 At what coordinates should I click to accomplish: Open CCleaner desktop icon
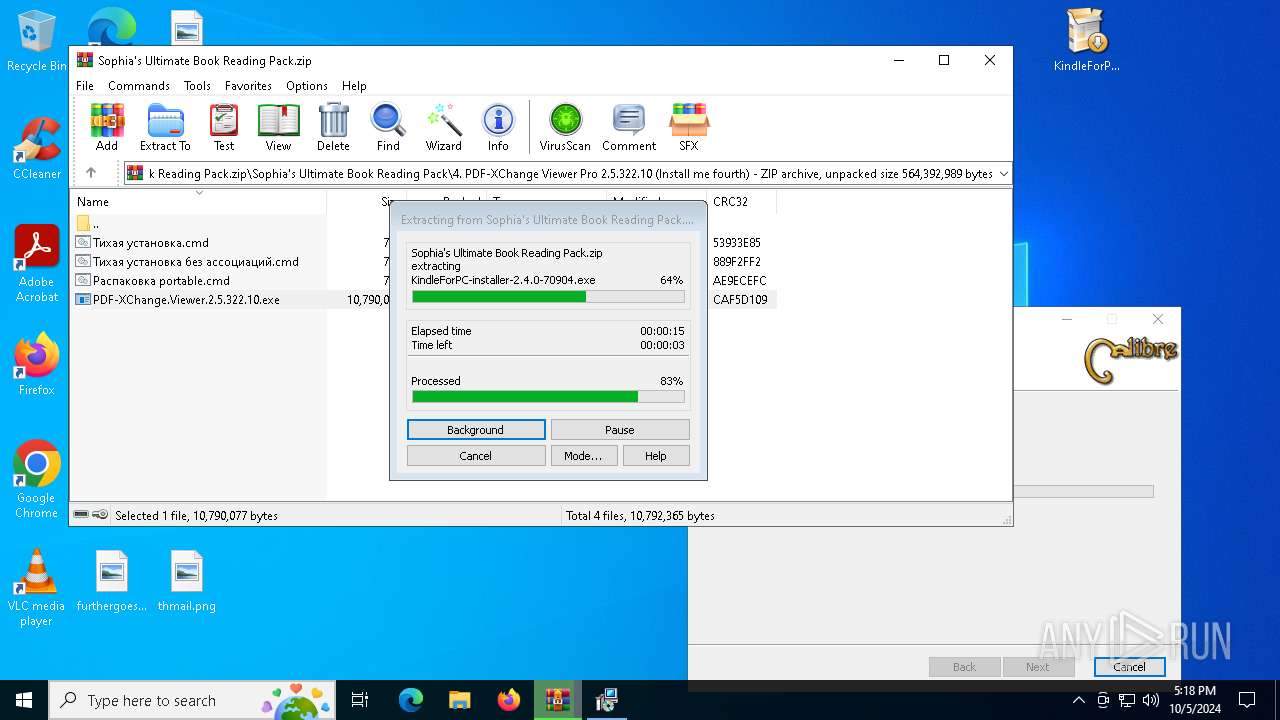(37, 149)
